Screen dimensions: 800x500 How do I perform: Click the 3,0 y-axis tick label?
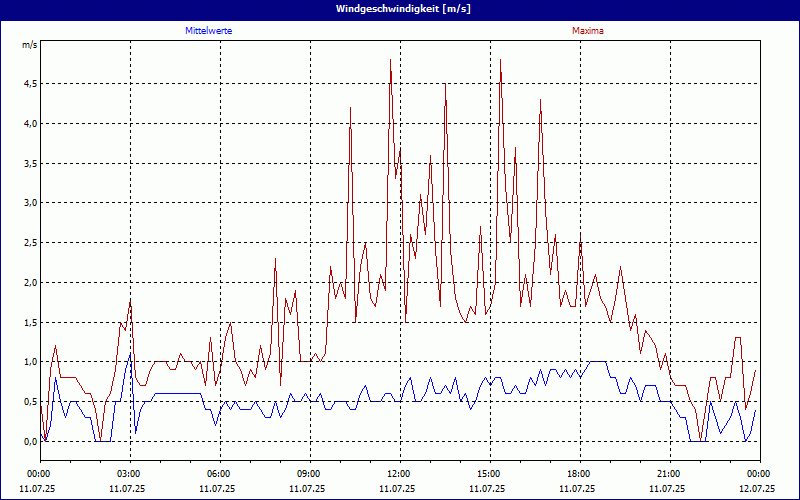(x=29, y=203)
